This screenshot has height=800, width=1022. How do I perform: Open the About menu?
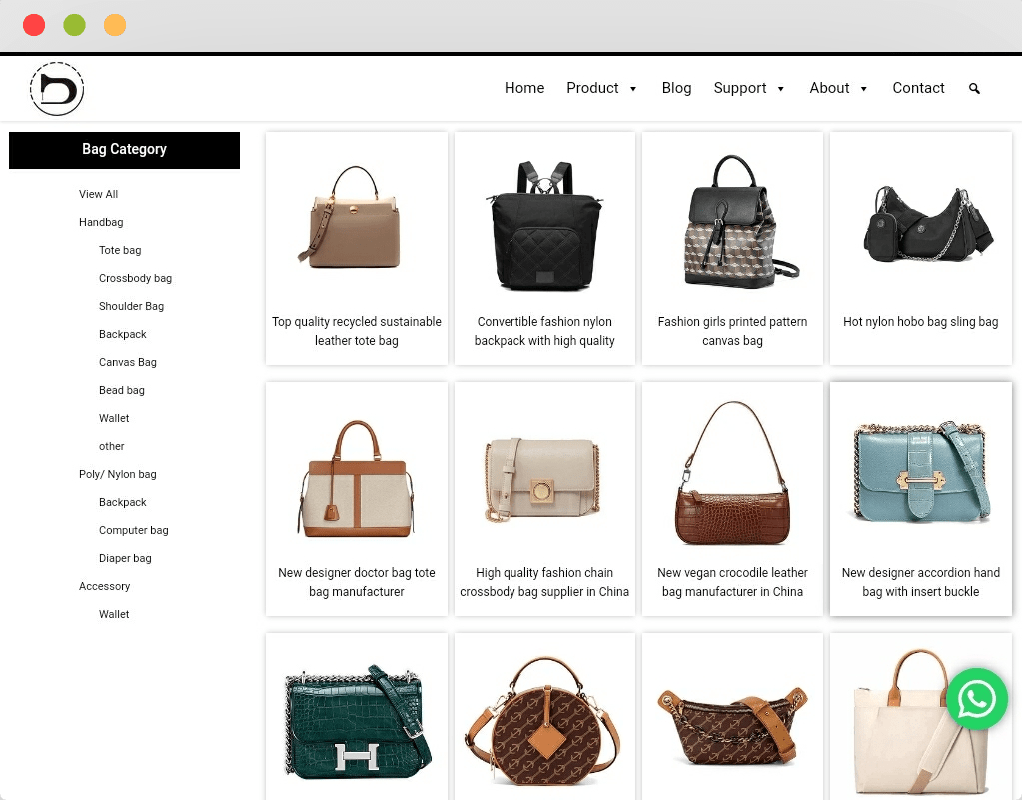point(829,88)
